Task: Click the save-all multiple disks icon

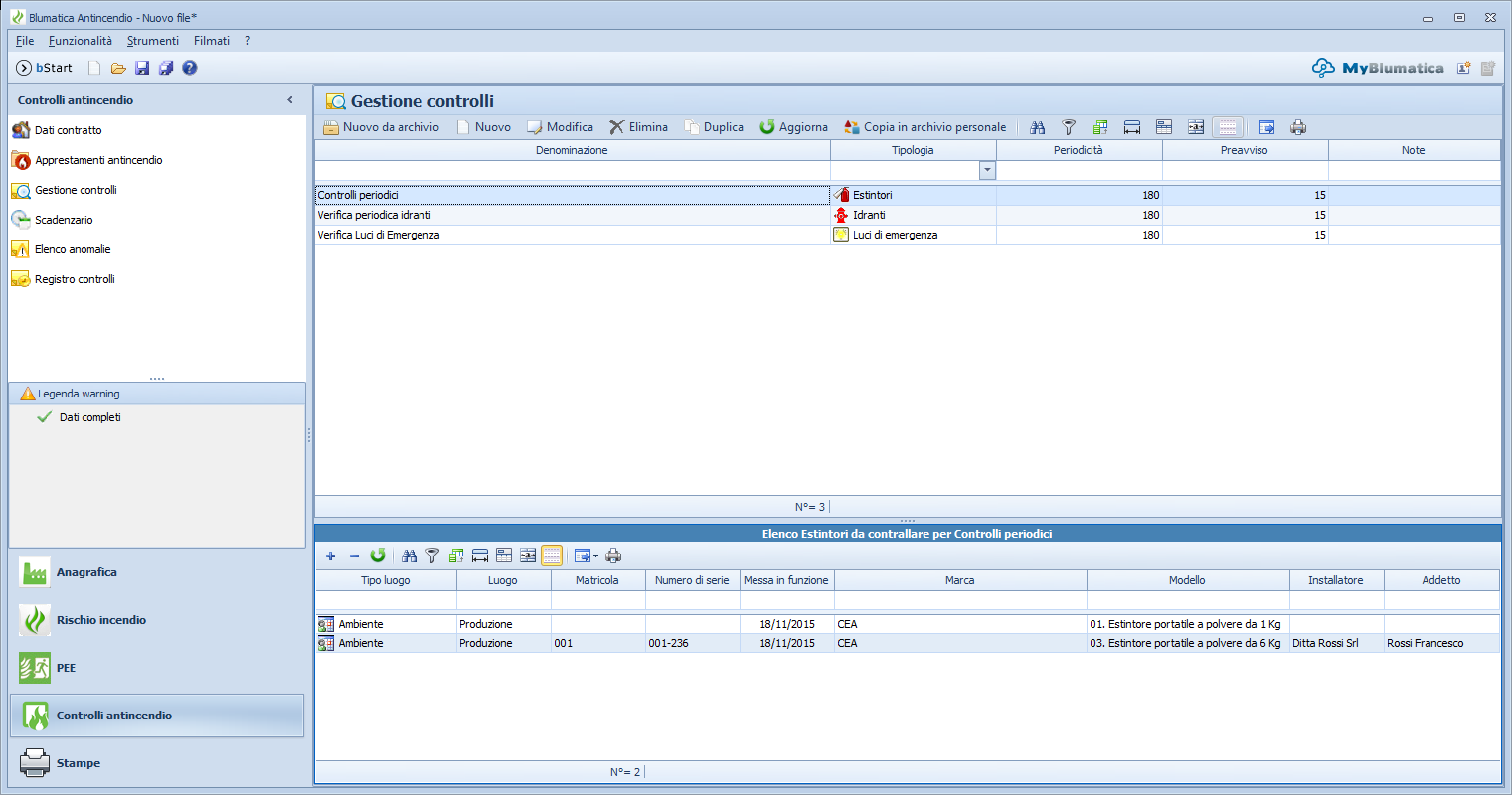Action: coord(166,68)
